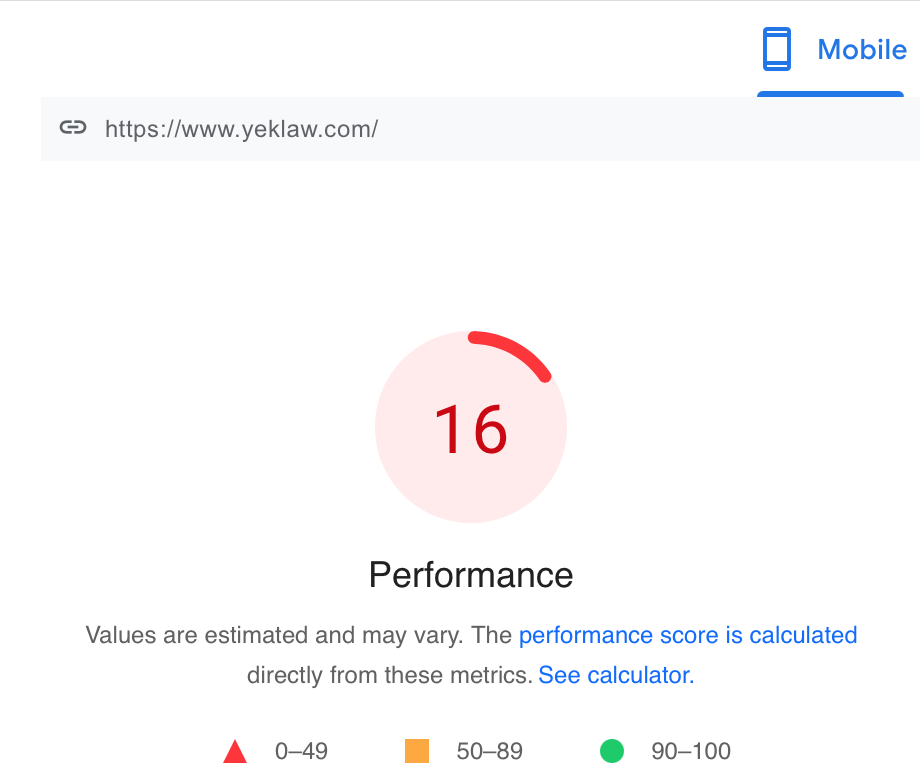Click the chain link icon beside URL
Viewport: 920px width, 771px height.
(x=73, y=127)
